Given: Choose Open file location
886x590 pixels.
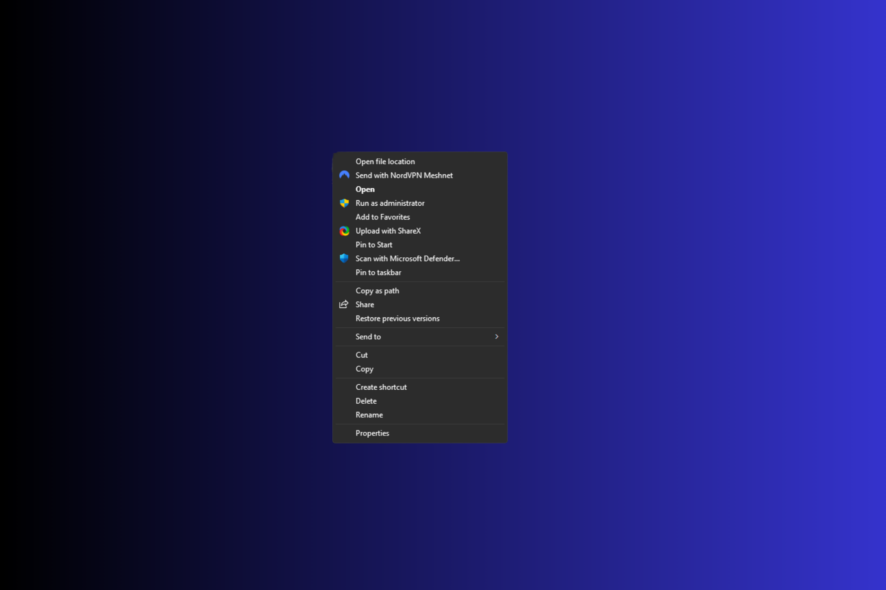Looking at the screenshot, I should (x=420, y=162).
